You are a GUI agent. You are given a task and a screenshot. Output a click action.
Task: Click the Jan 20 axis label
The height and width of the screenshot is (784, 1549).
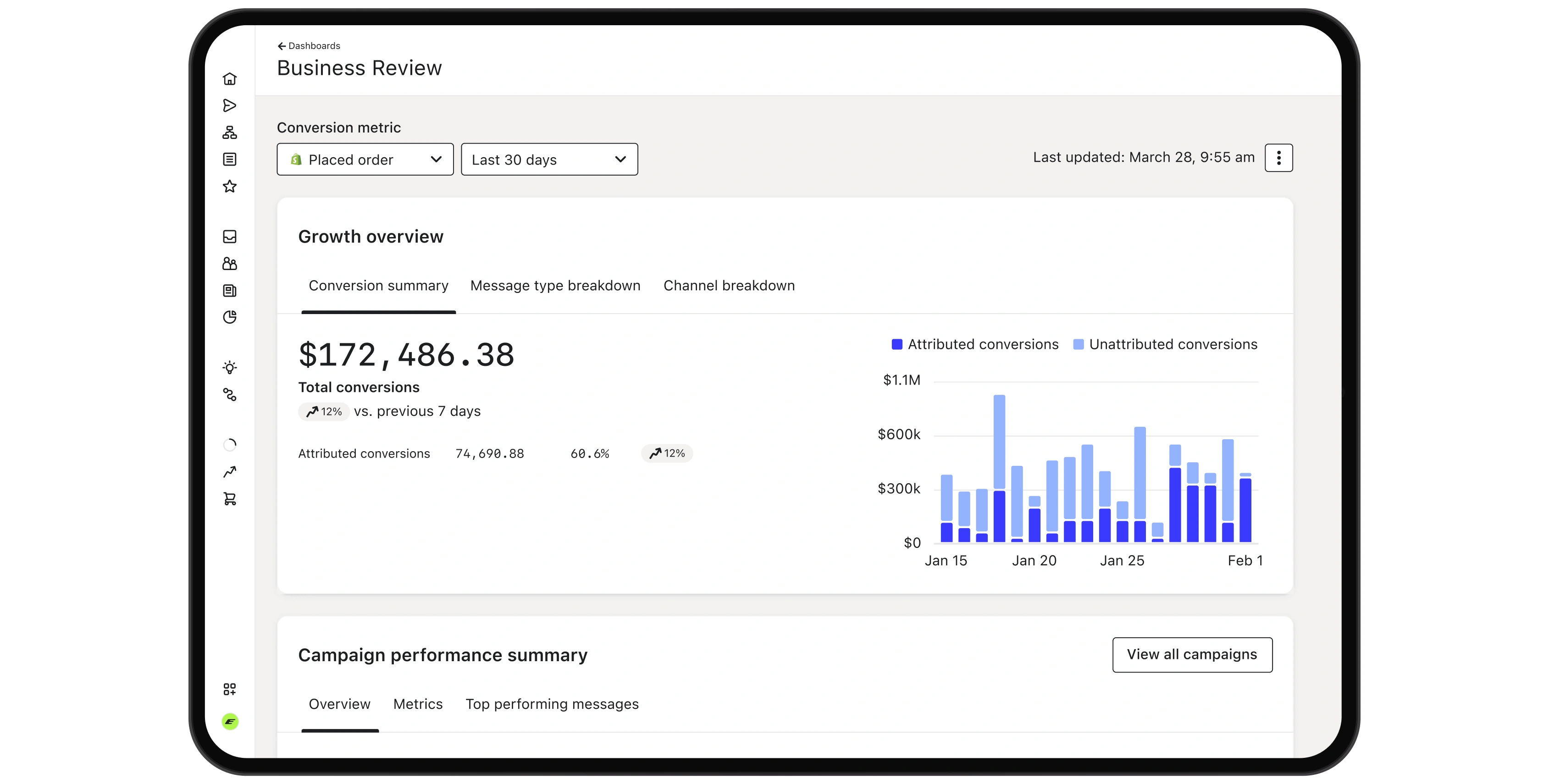point(1034,561)
